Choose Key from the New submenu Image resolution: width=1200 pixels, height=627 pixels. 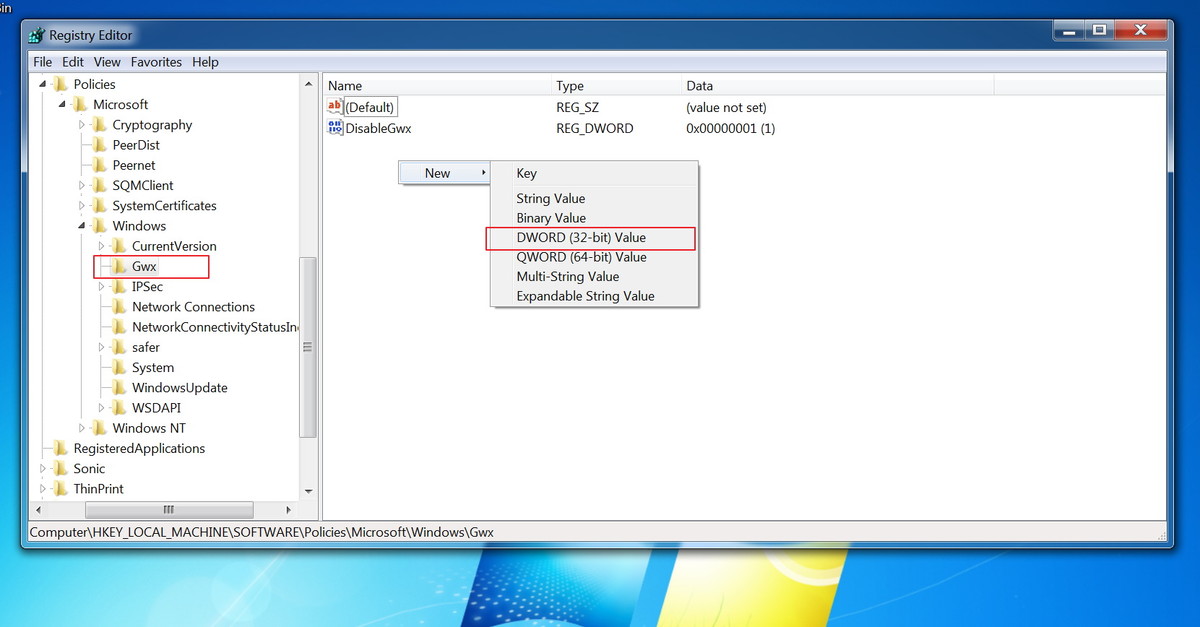(526, 173)
